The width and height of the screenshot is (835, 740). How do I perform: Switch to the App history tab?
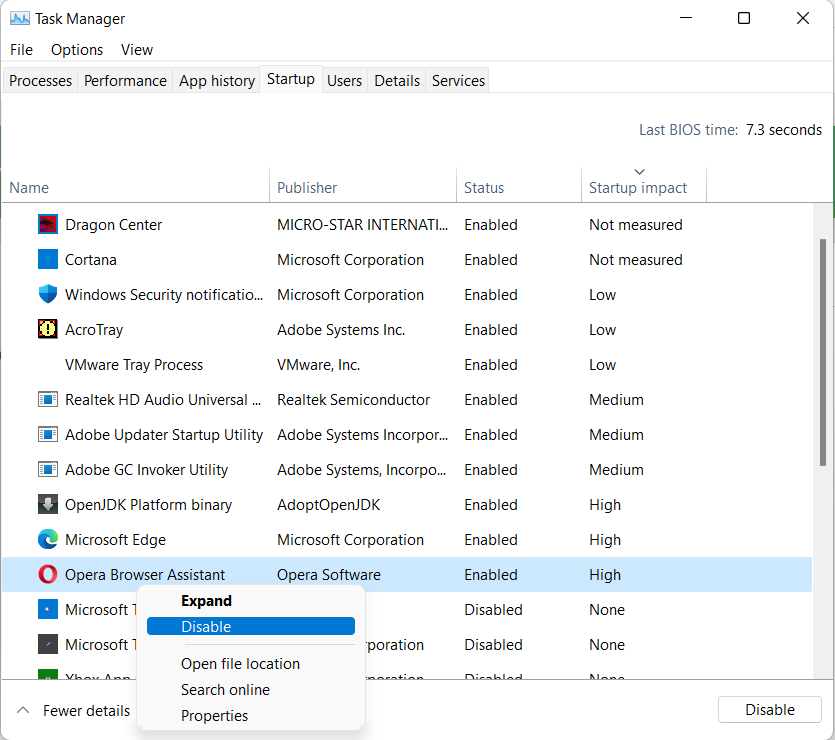click(x=217, y=80)
